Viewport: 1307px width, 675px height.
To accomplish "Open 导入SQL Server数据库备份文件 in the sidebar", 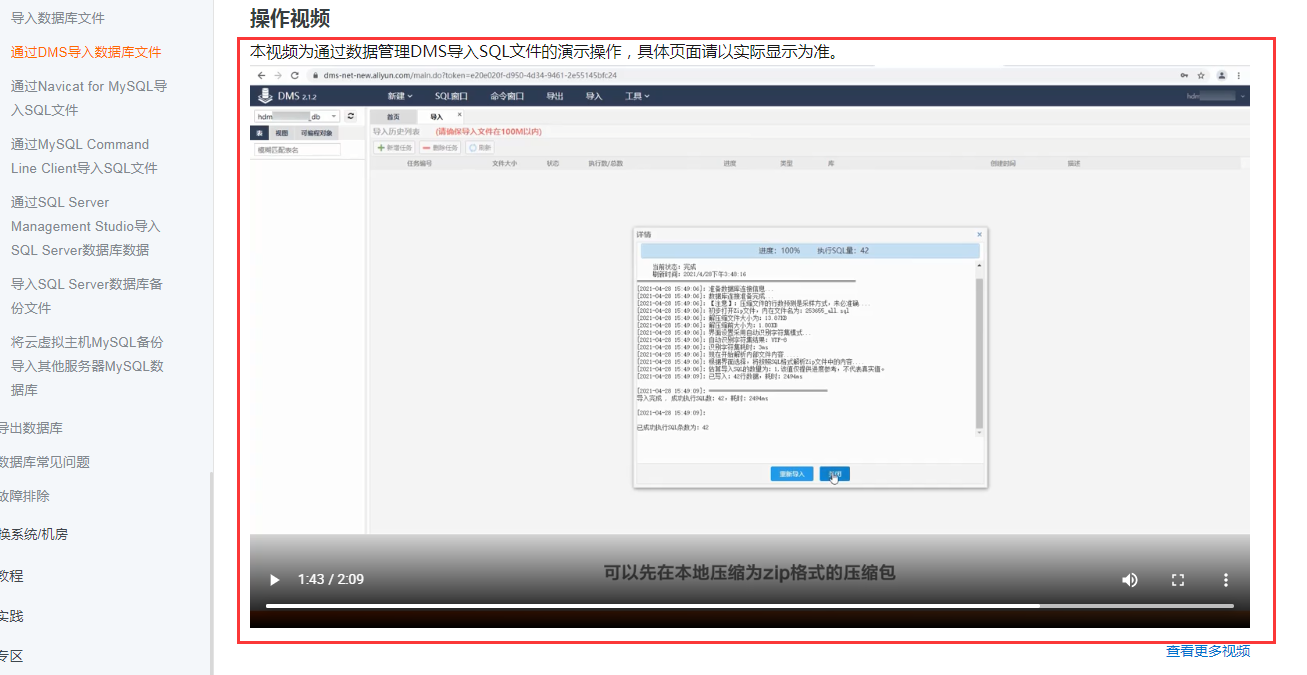I will pos(87,296).
